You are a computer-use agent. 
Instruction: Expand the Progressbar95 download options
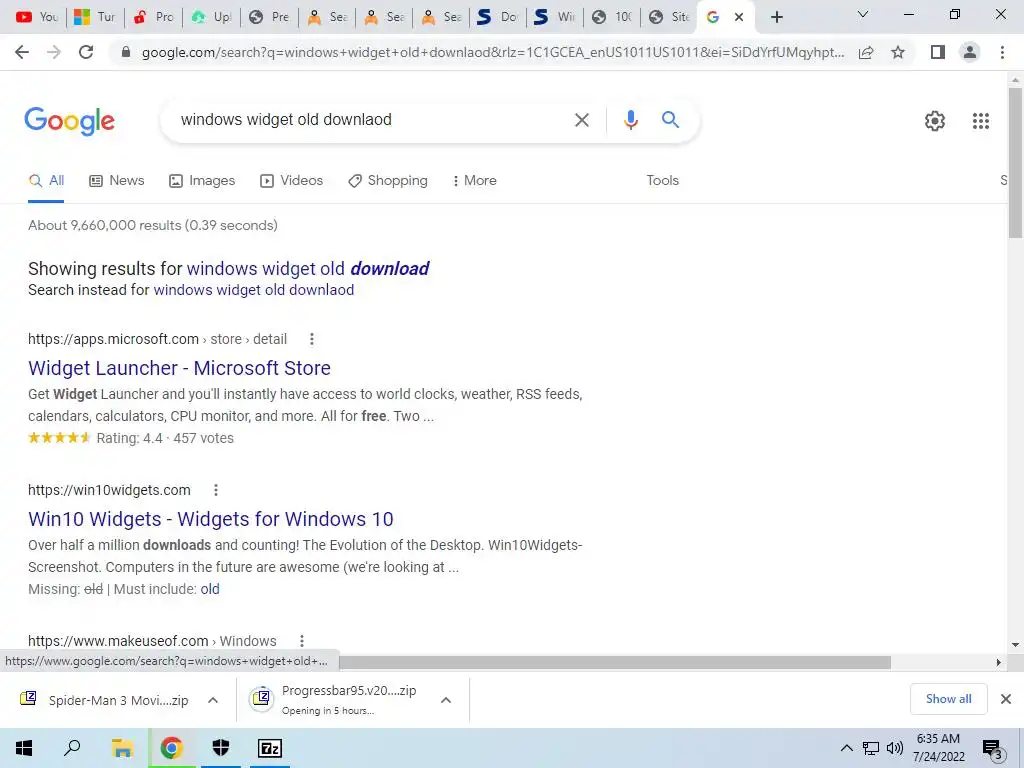(x=446, y=700)
